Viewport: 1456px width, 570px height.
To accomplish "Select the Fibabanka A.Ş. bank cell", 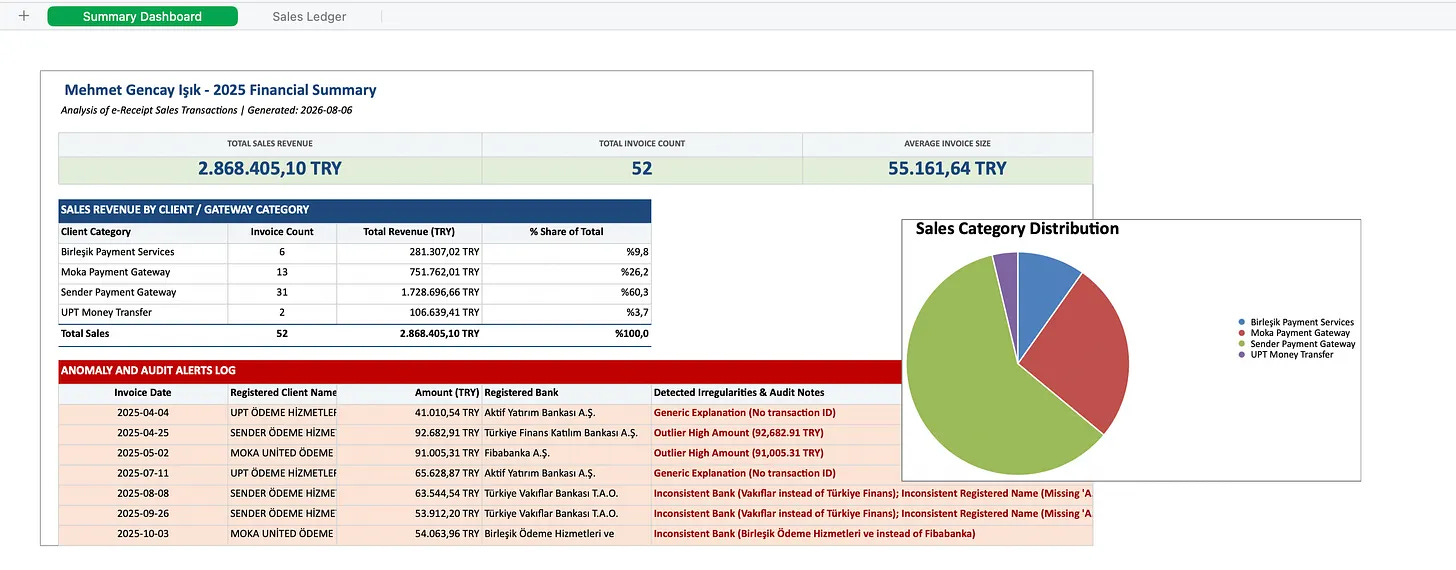I will click(x=566, y=453).
